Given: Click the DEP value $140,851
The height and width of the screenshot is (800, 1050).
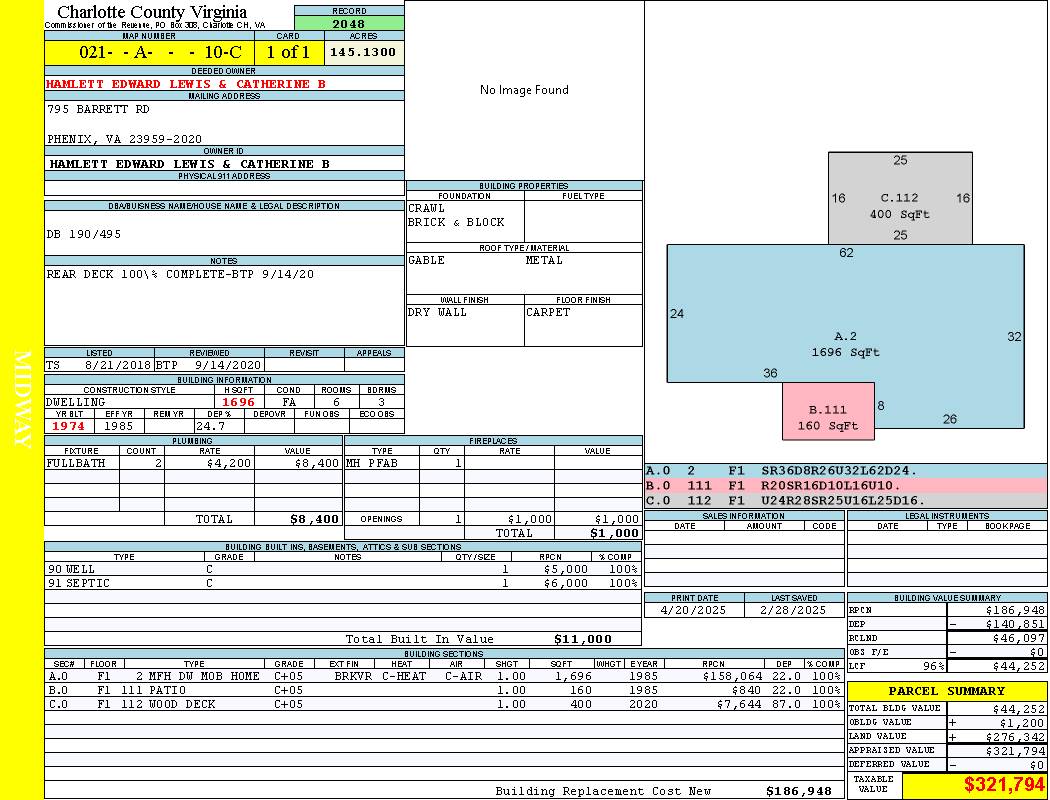Looking at the screenshot, I should pyautogui.click(x=1015, y=625).
